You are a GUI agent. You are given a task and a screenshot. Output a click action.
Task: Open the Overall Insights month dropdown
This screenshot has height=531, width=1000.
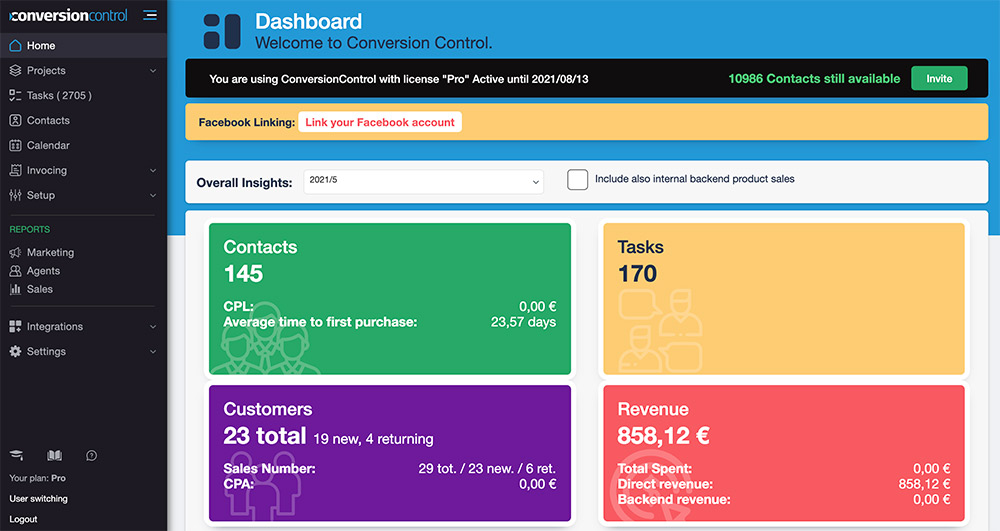423,182
